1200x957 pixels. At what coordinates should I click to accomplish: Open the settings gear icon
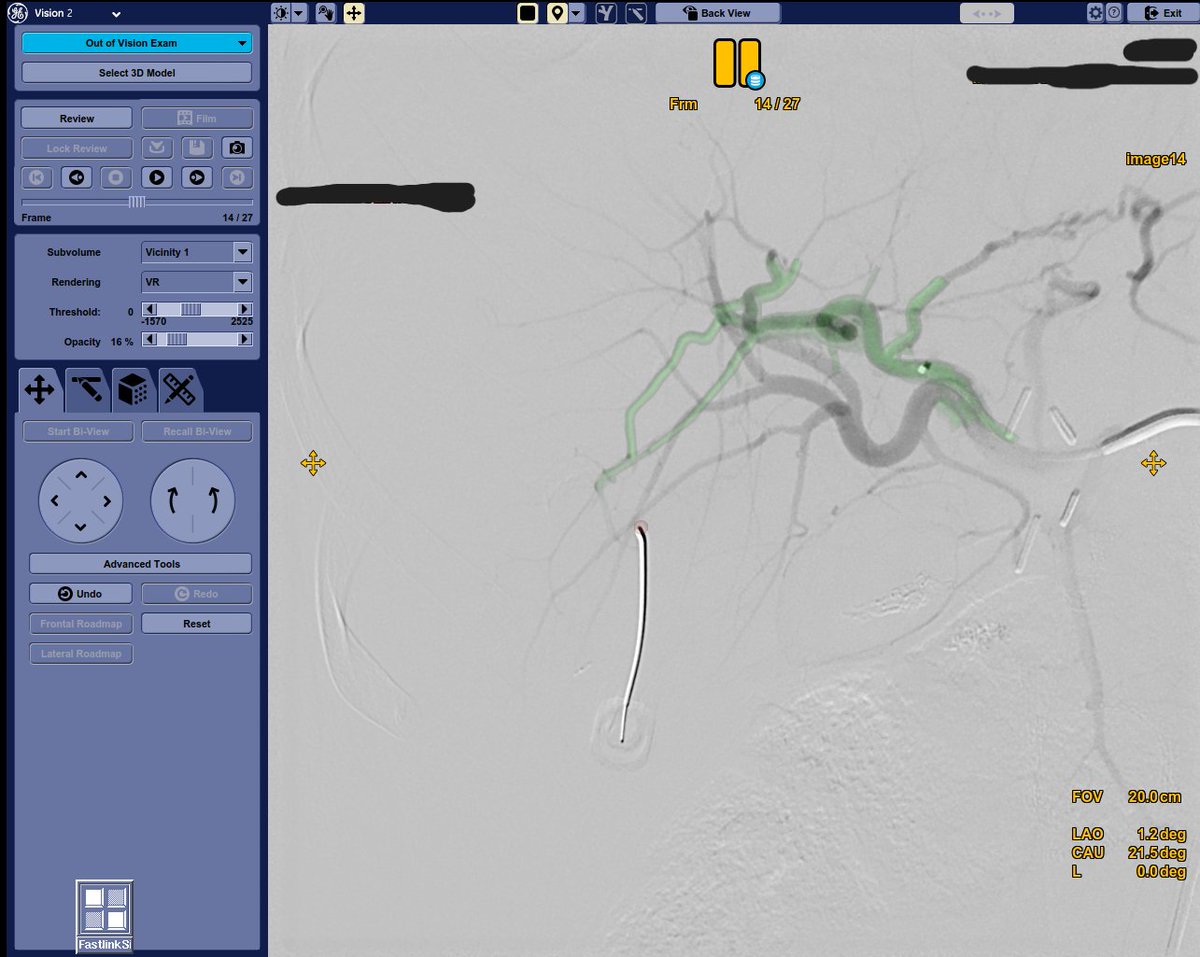tap(1096, 13)
